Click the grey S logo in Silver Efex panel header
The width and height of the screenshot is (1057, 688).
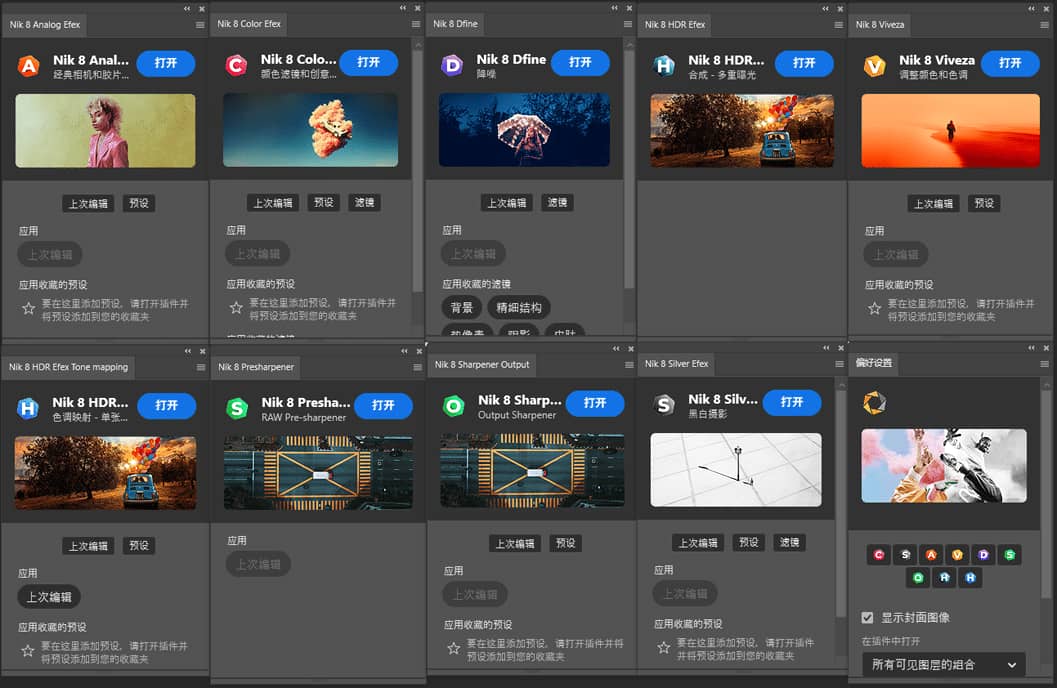[x=665, y=404]
